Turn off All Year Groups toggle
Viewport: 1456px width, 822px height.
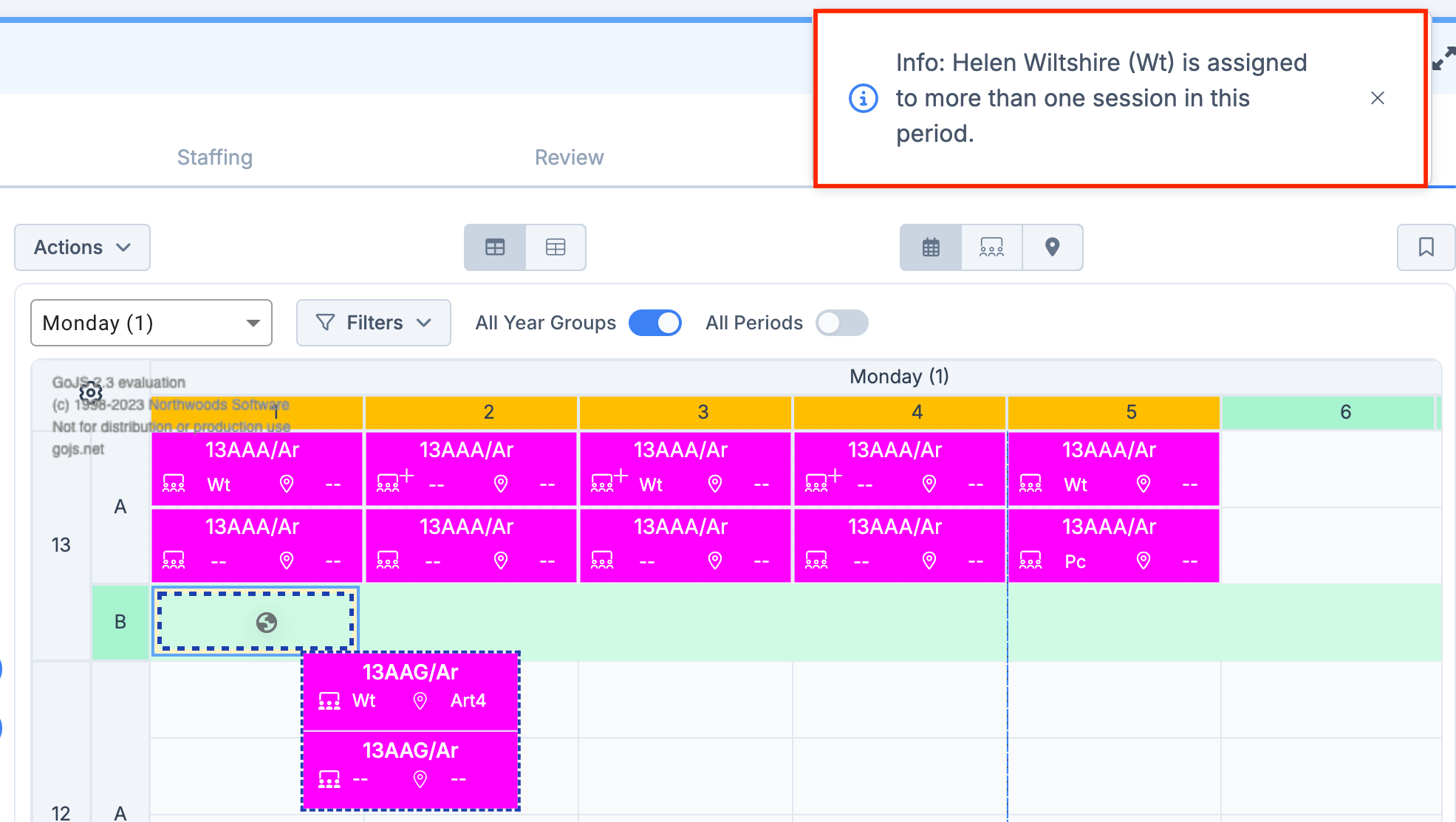click(x=654, y=323)
